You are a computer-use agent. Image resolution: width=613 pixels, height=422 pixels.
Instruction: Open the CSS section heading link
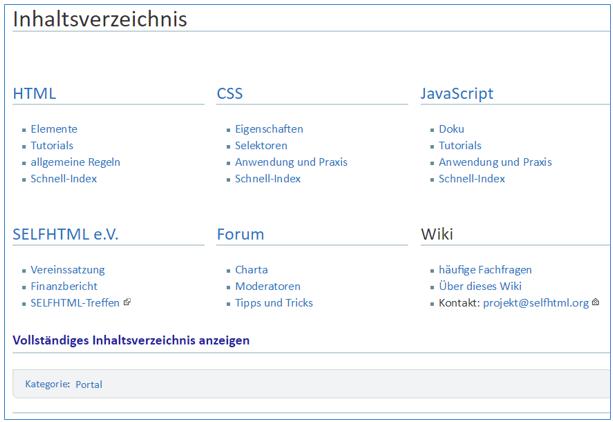click(229, 94)
